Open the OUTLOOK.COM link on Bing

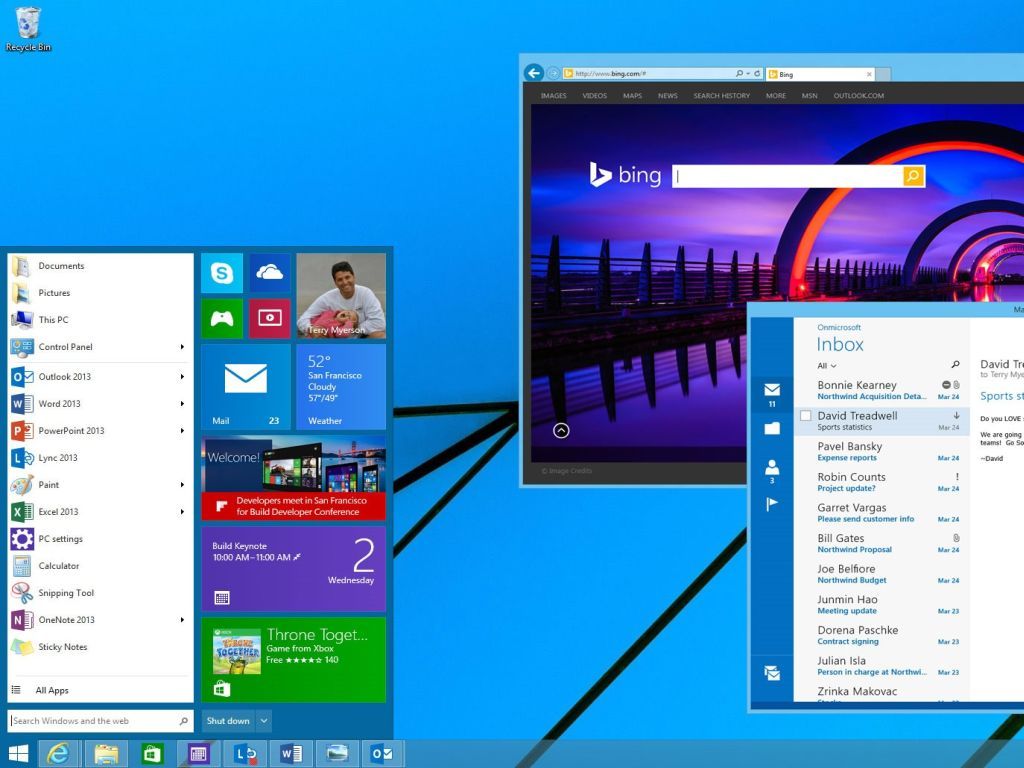click(x=857, y=95)
